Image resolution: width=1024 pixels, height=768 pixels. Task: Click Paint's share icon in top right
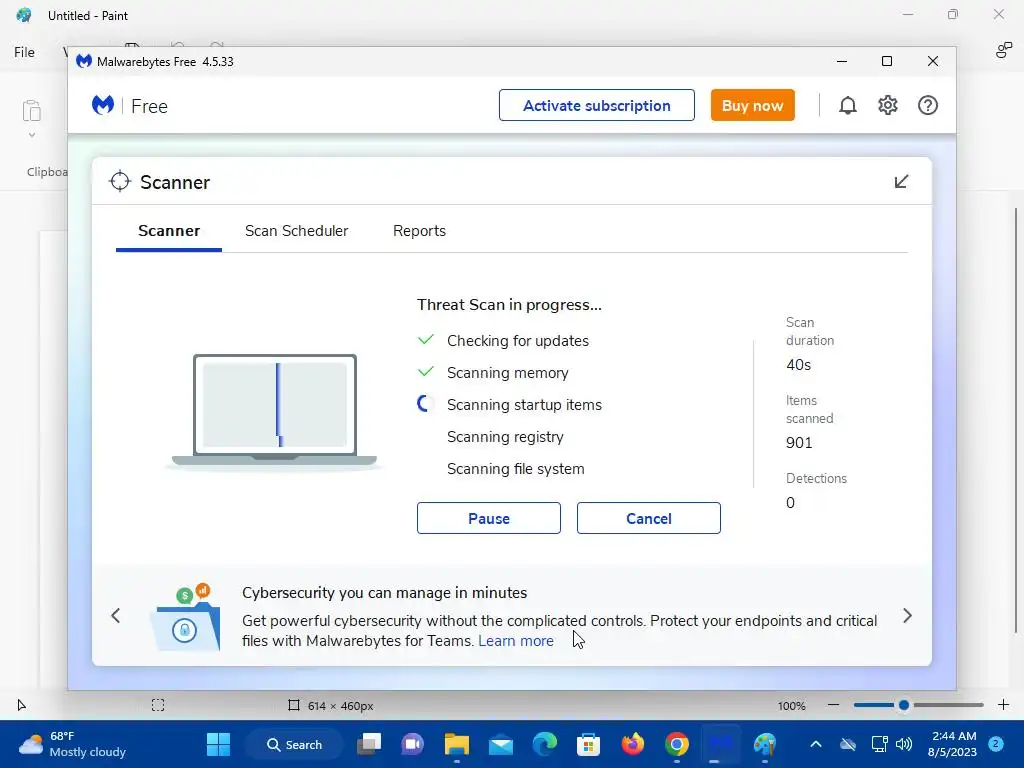(x=1003, y=50)
